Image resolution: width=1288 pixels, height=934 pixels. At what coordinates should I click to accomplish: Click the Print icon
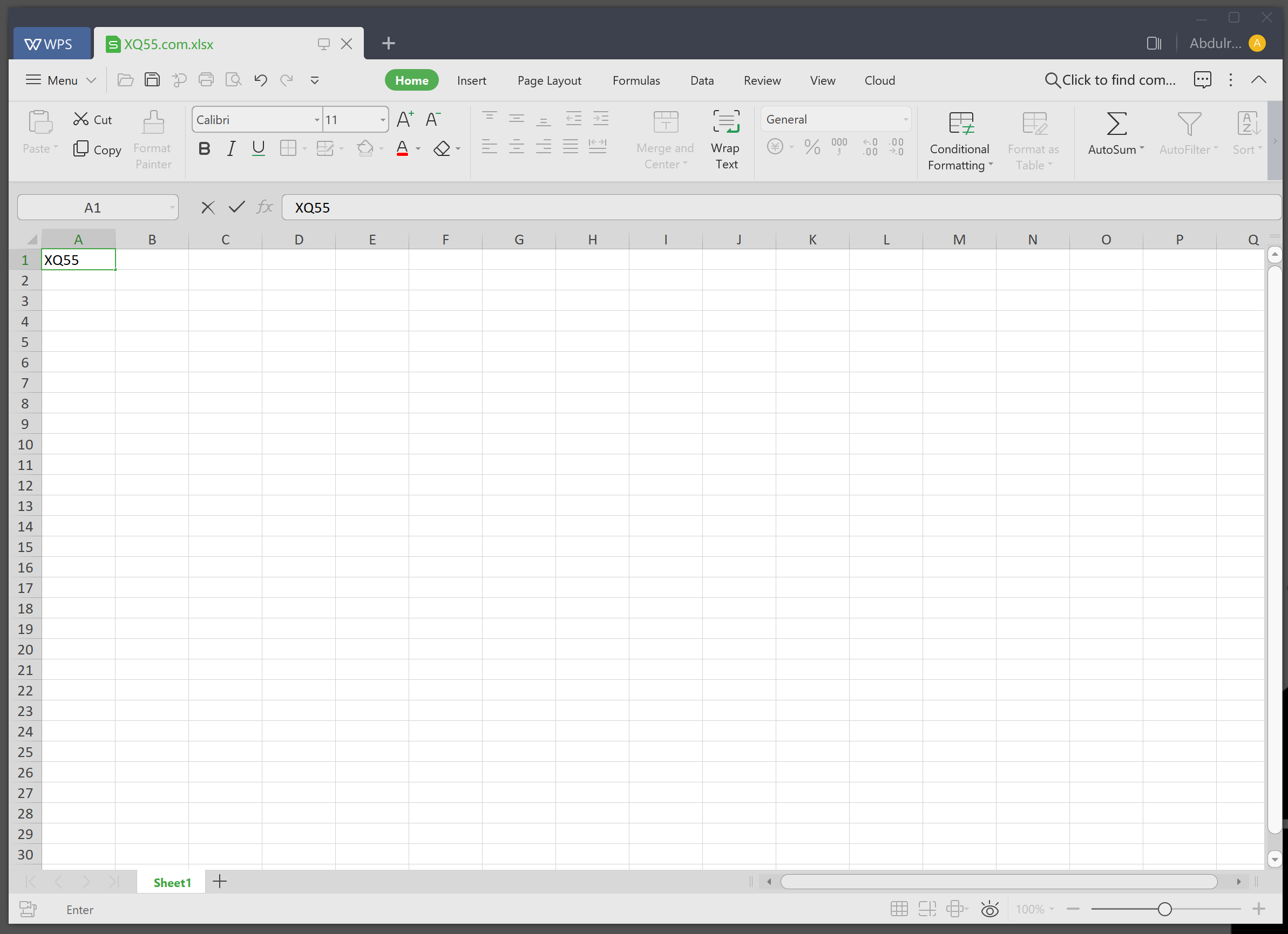(x=206, y=80)
